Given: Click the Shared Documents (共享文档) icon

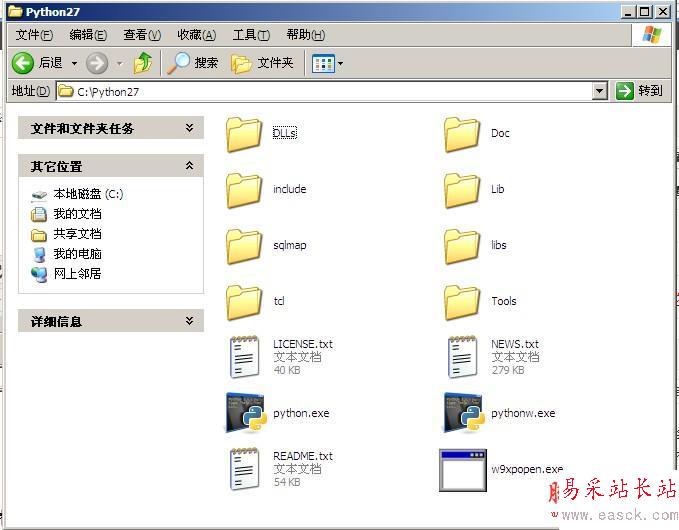Looking at the screenshot, I should pos(39,235).
